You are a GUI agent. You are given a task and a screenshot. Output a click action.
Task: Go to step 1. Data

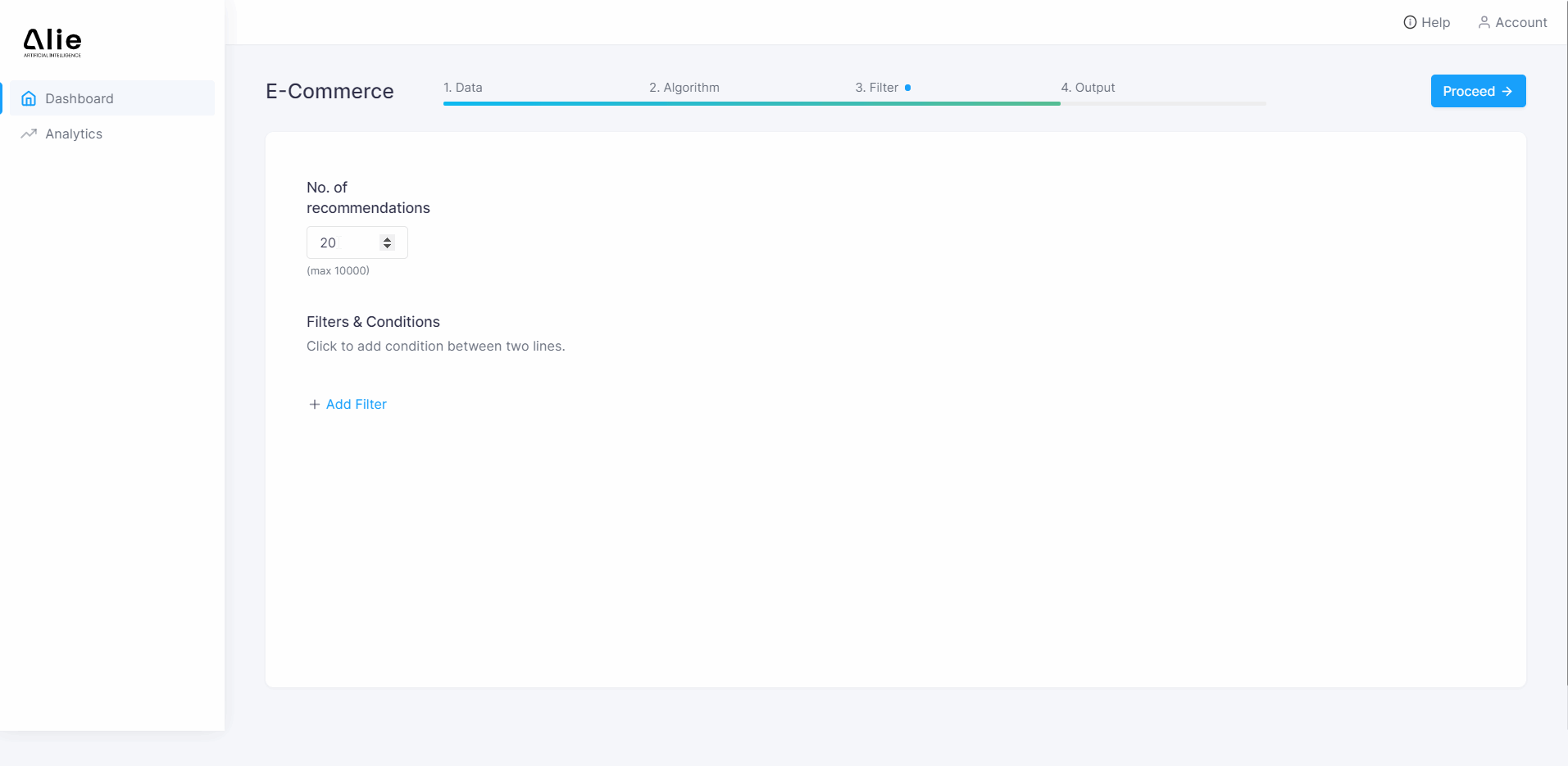(463, 88)
